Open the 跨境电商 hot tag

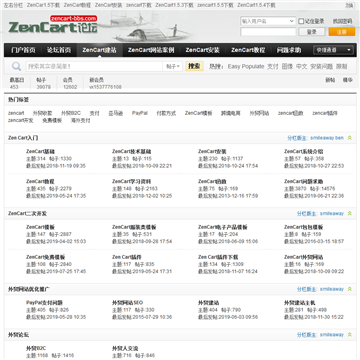click(230, 113)
